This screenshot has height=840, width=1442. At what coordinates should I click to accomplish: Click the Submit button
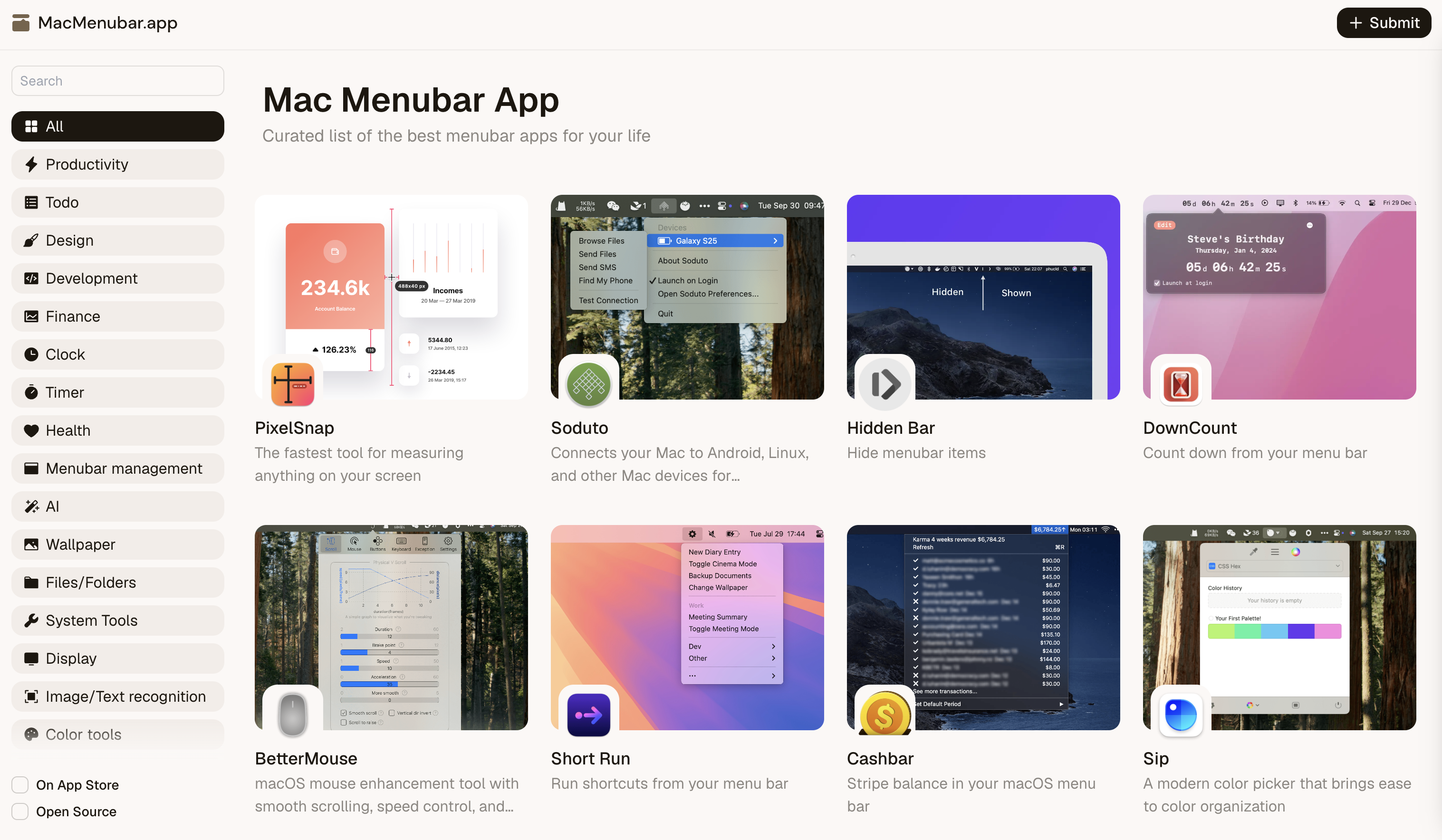(x=1383, y=23)
